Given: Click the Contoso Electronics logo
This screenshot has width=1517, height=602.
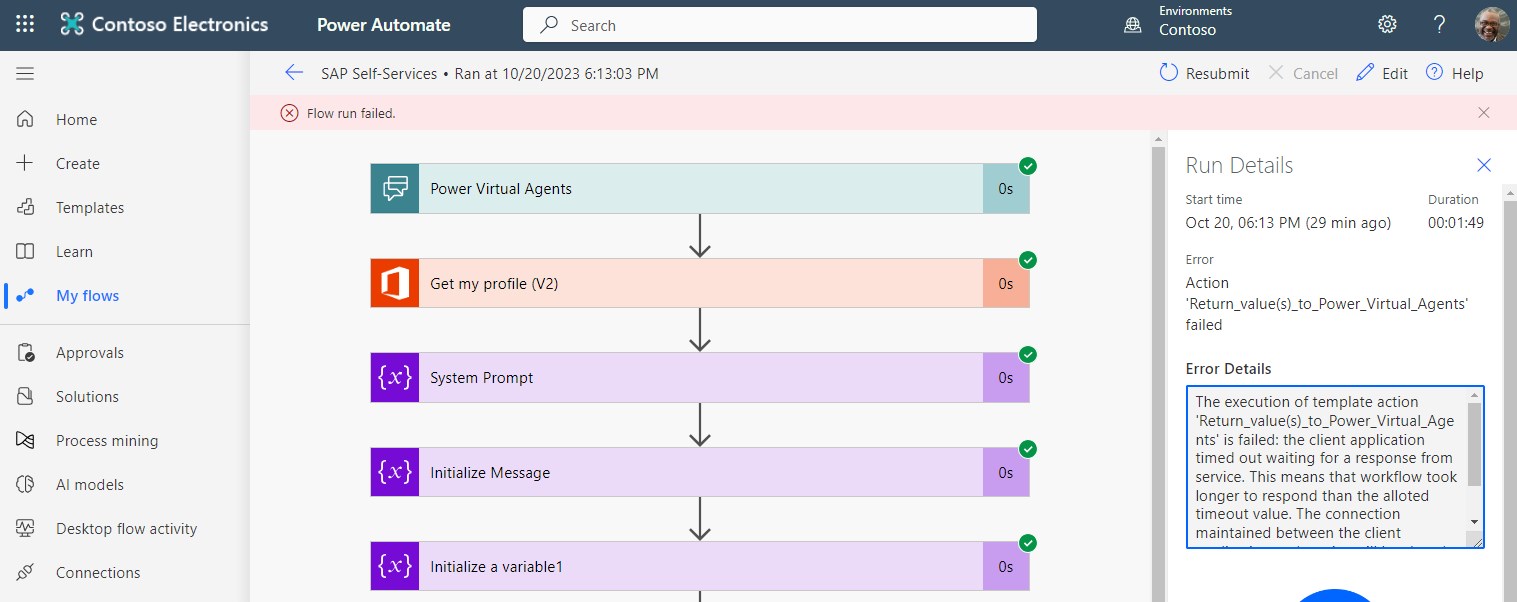Looking at the screenshot, I should (x=165, y=25).
